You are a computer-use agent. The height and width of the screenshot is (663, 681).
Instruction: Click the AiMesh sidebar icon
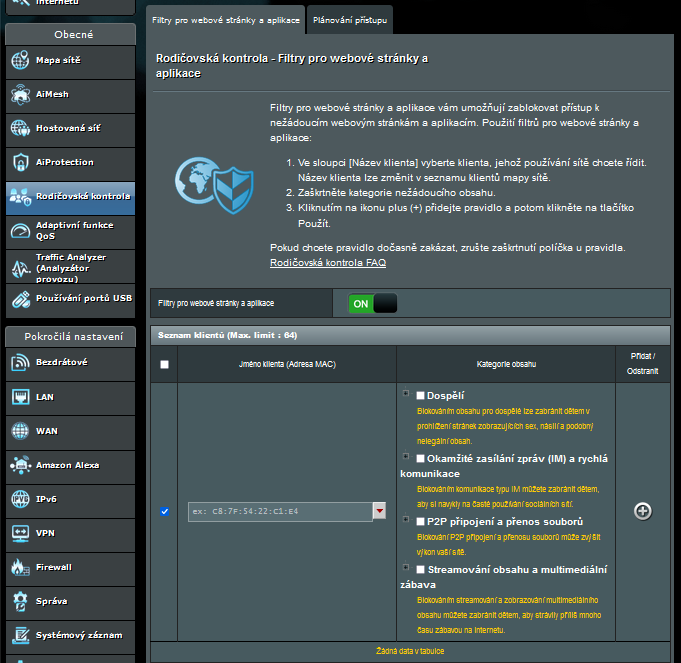click(x=21, y=94)
